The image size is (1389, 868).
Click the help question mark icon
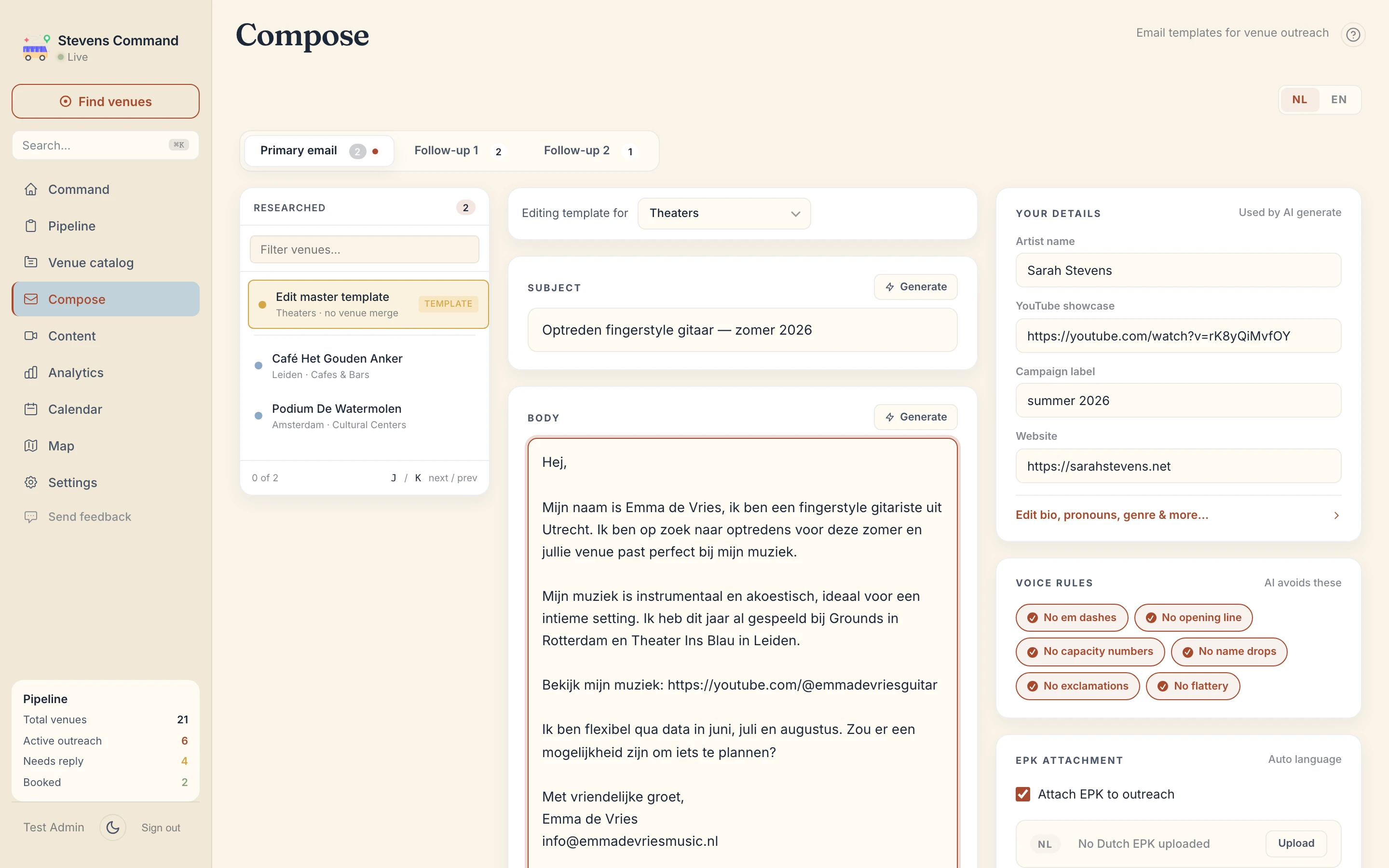click(1353, 35)
